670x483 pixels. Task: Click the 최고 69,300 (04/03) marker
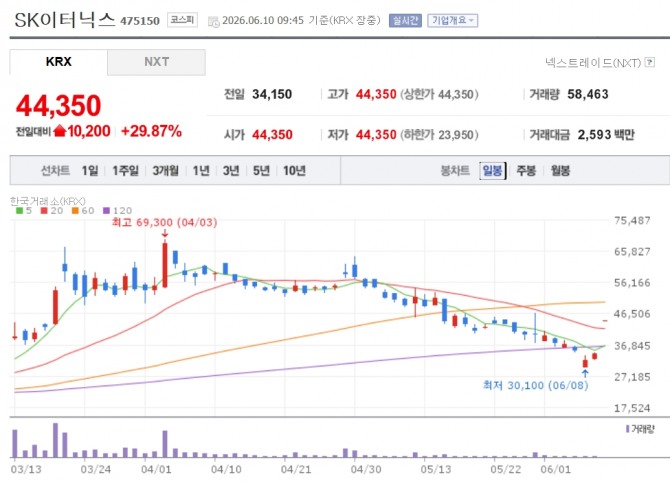click(x=165, y=222)
